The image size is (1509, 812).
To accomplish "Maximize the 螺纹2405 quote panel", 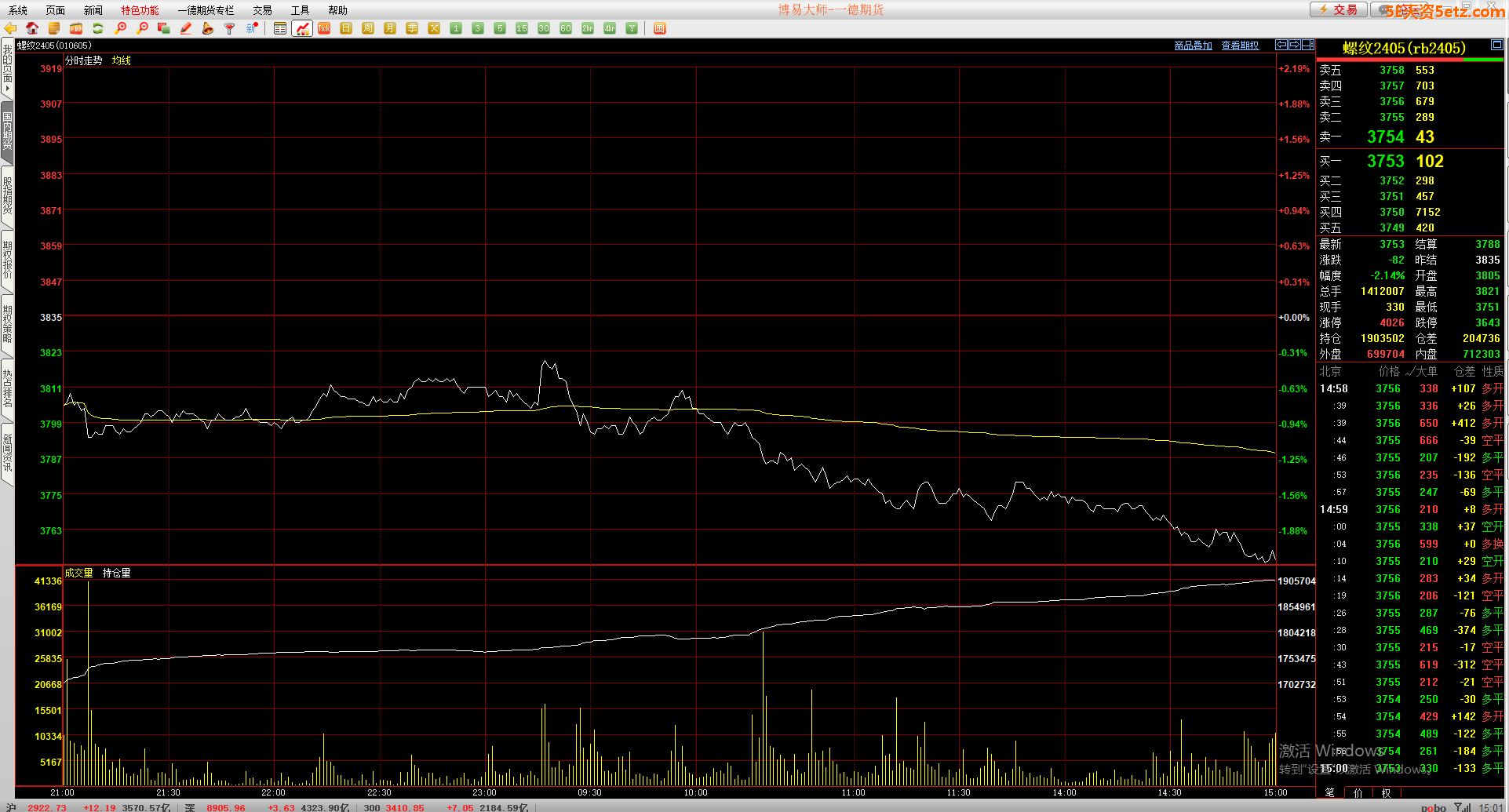I will pos(1496,46).
